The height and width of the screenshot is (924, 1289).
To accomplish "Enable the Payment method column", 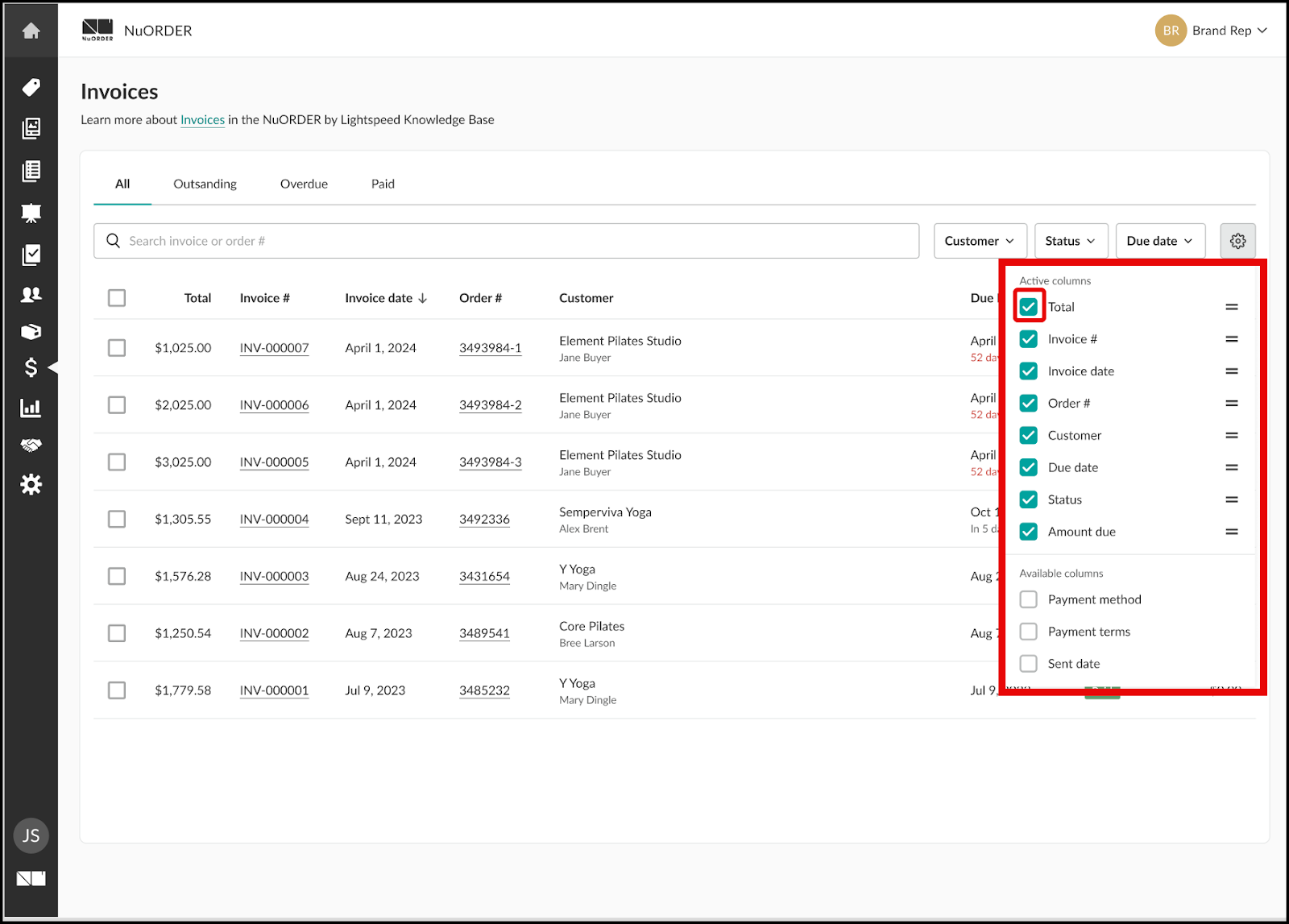I will coord(1029,599).
